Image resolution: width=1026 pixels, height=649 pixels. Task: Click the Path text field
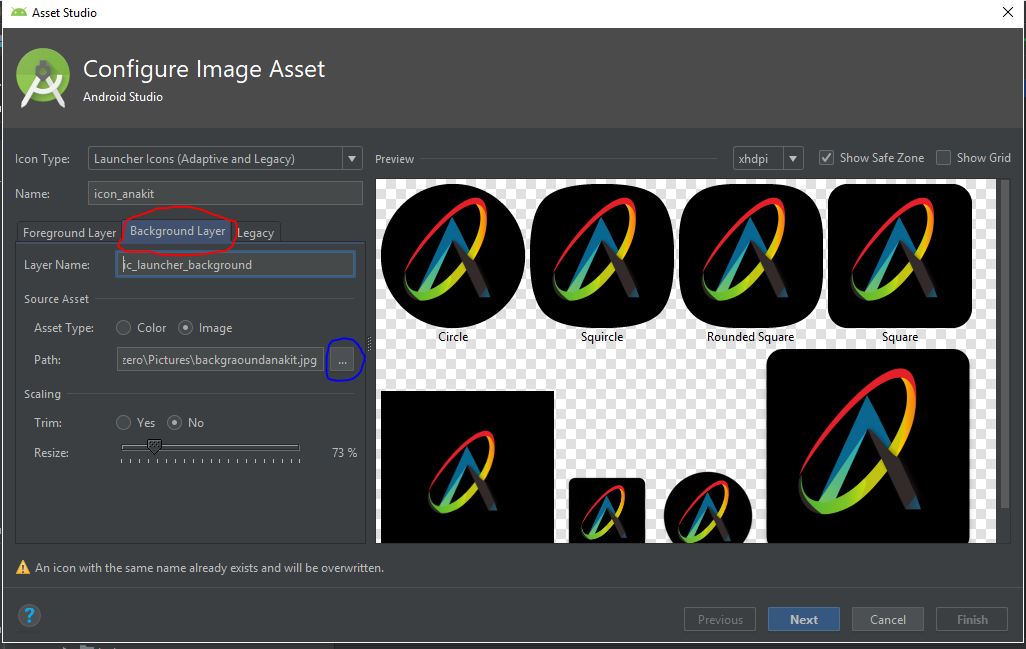(220, 360)
